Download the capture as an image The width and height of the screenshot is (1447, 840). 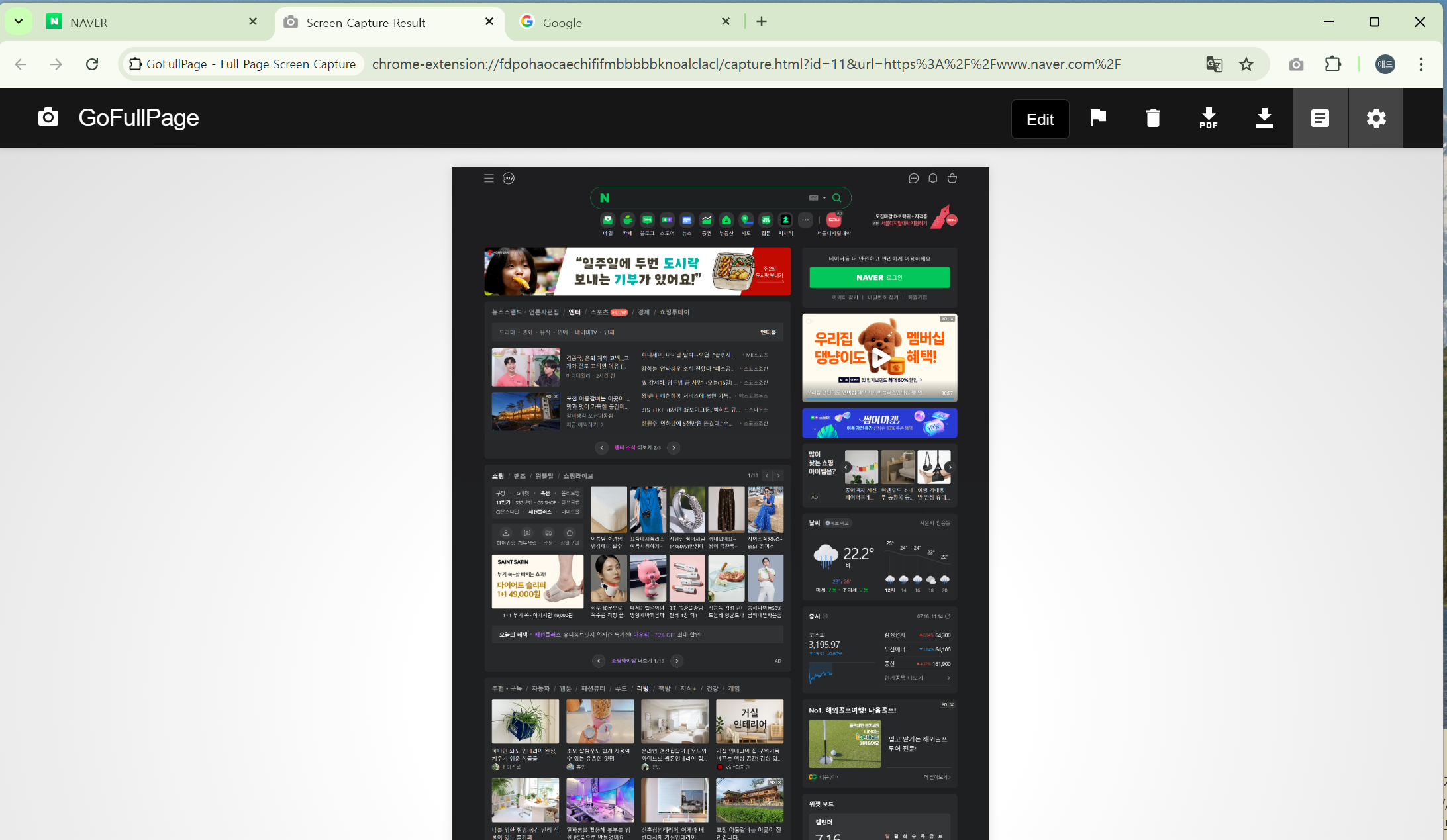[x=1264, y=118]
